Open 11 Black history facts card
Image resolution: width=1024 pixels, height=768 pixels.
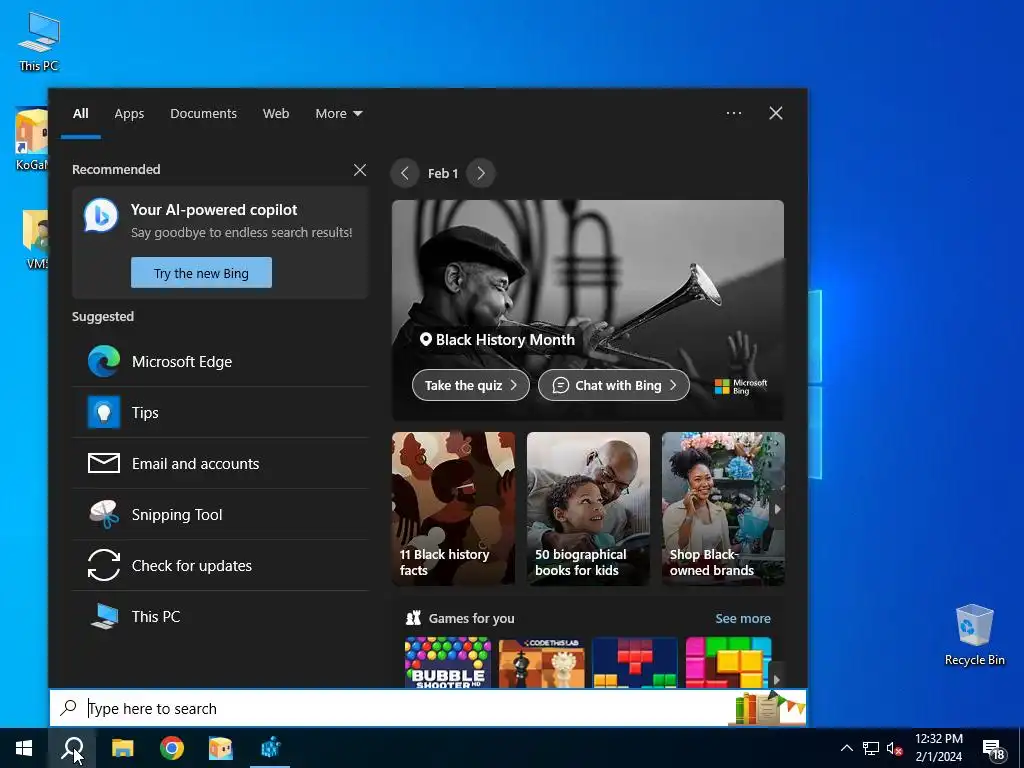click(453, 509)
